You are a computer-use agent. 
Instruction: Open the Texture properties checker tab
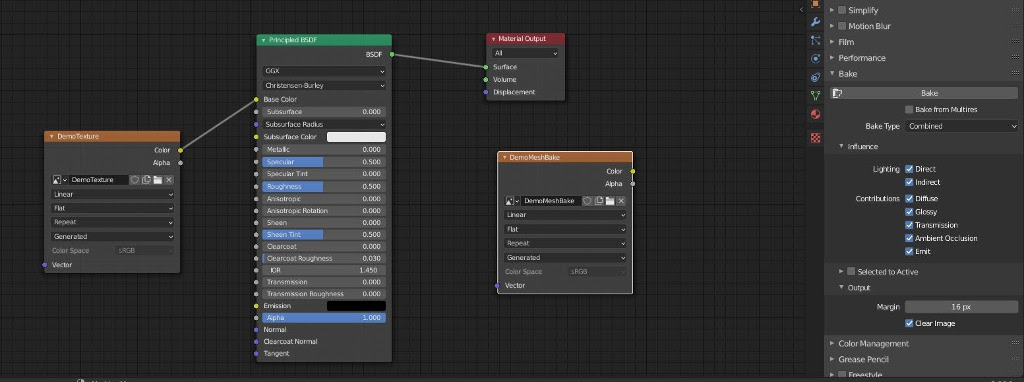tap(815, 137)
